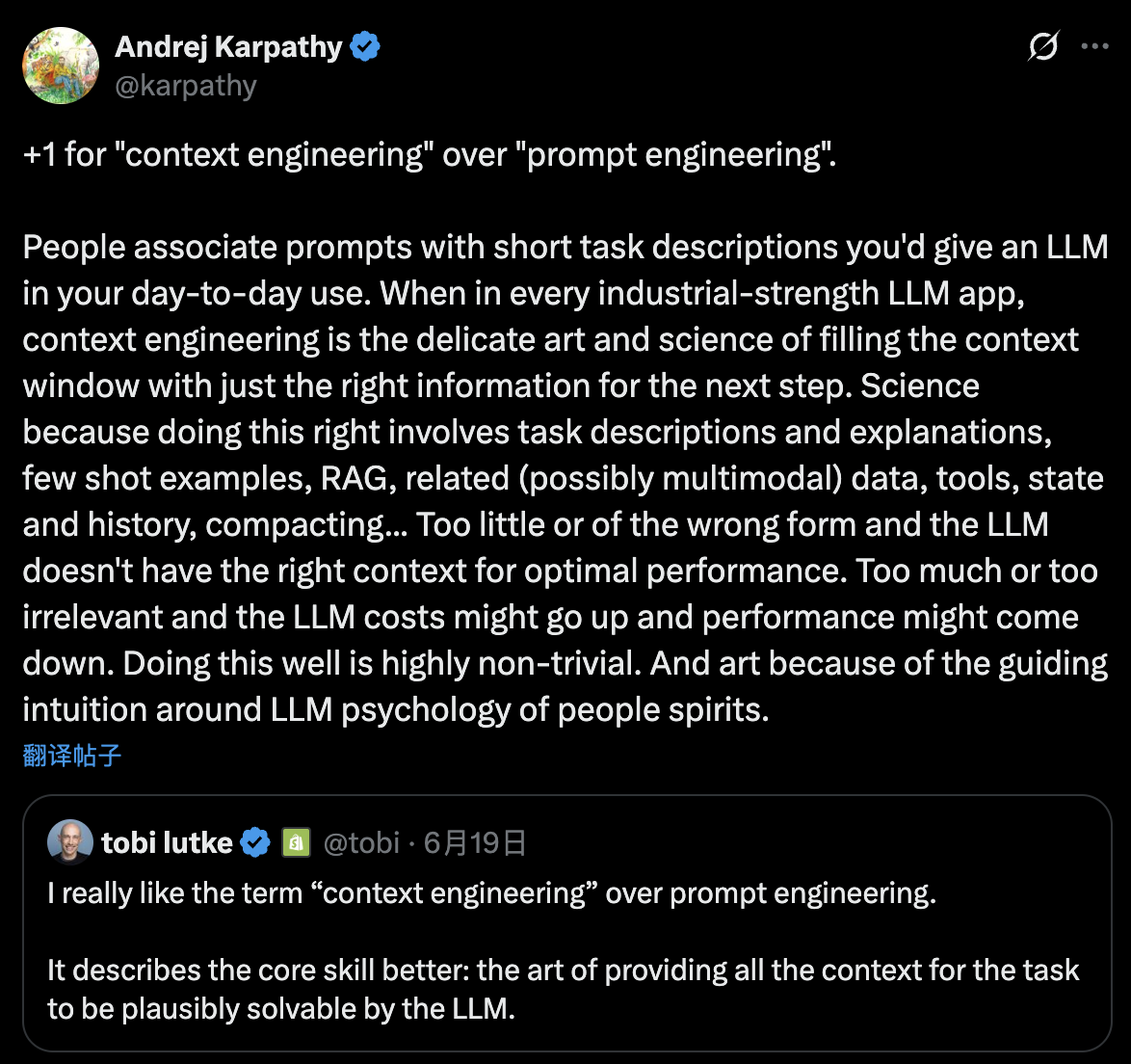Screen dimensions: 1131x1064
Task: Click Andrej Karpathy's profile avatar
Action: [61, 66]
